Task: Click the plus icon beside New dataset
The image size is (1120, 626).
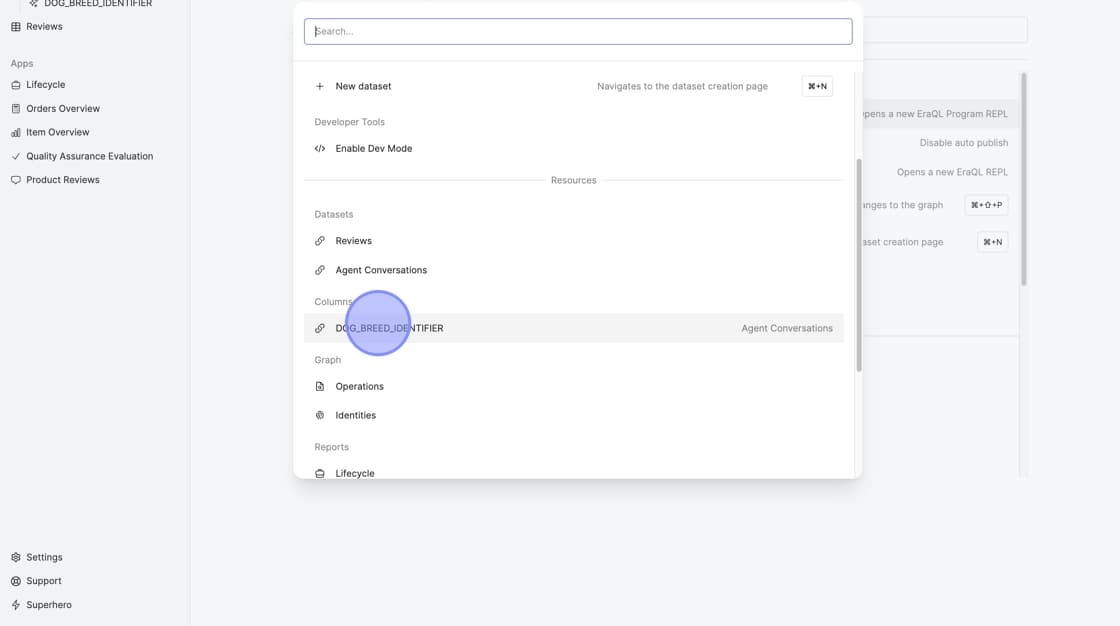Action: pos(320,87)
